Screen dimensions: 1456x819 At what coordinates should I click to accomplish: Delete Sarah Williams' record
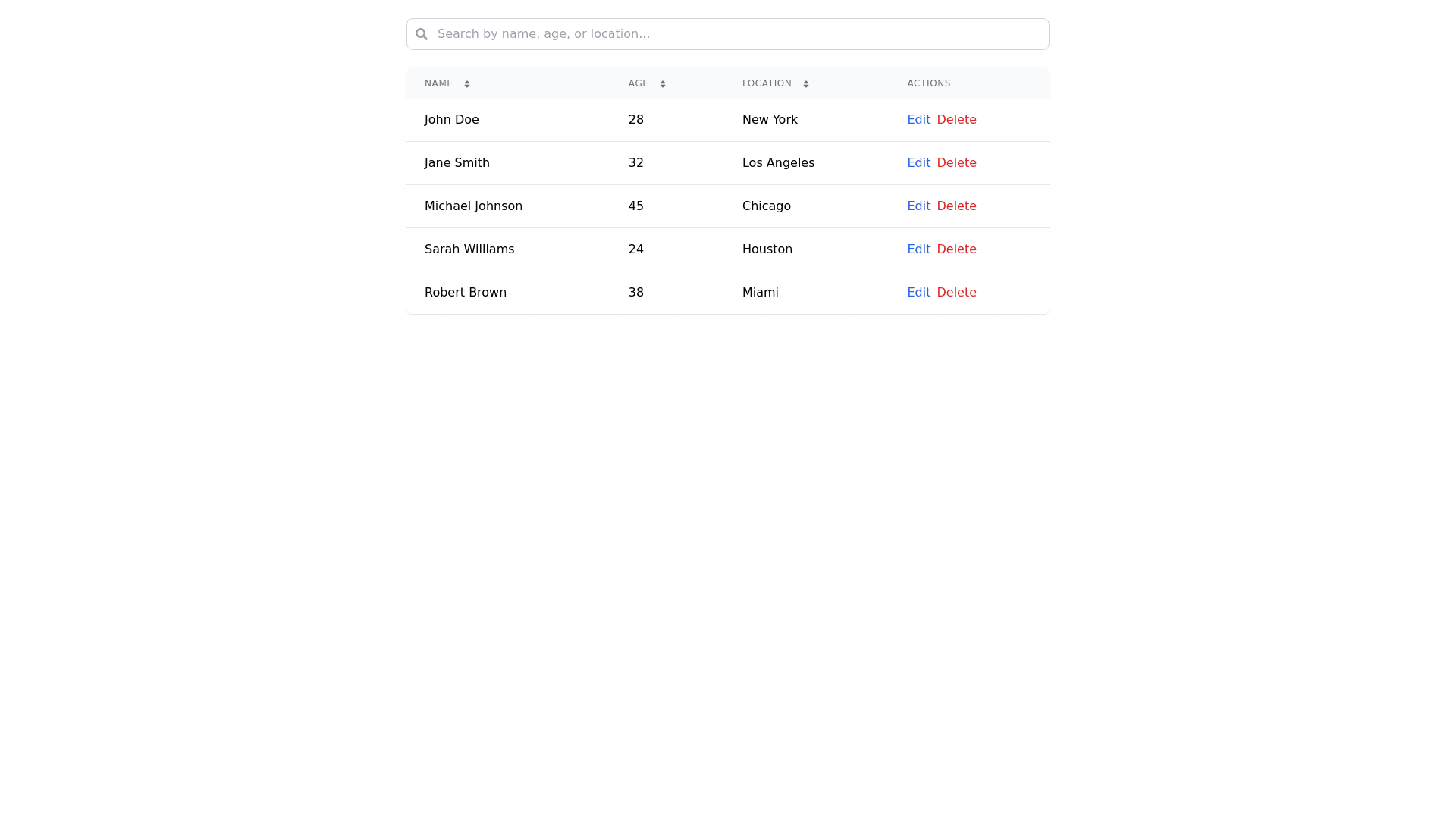[956, 249]
